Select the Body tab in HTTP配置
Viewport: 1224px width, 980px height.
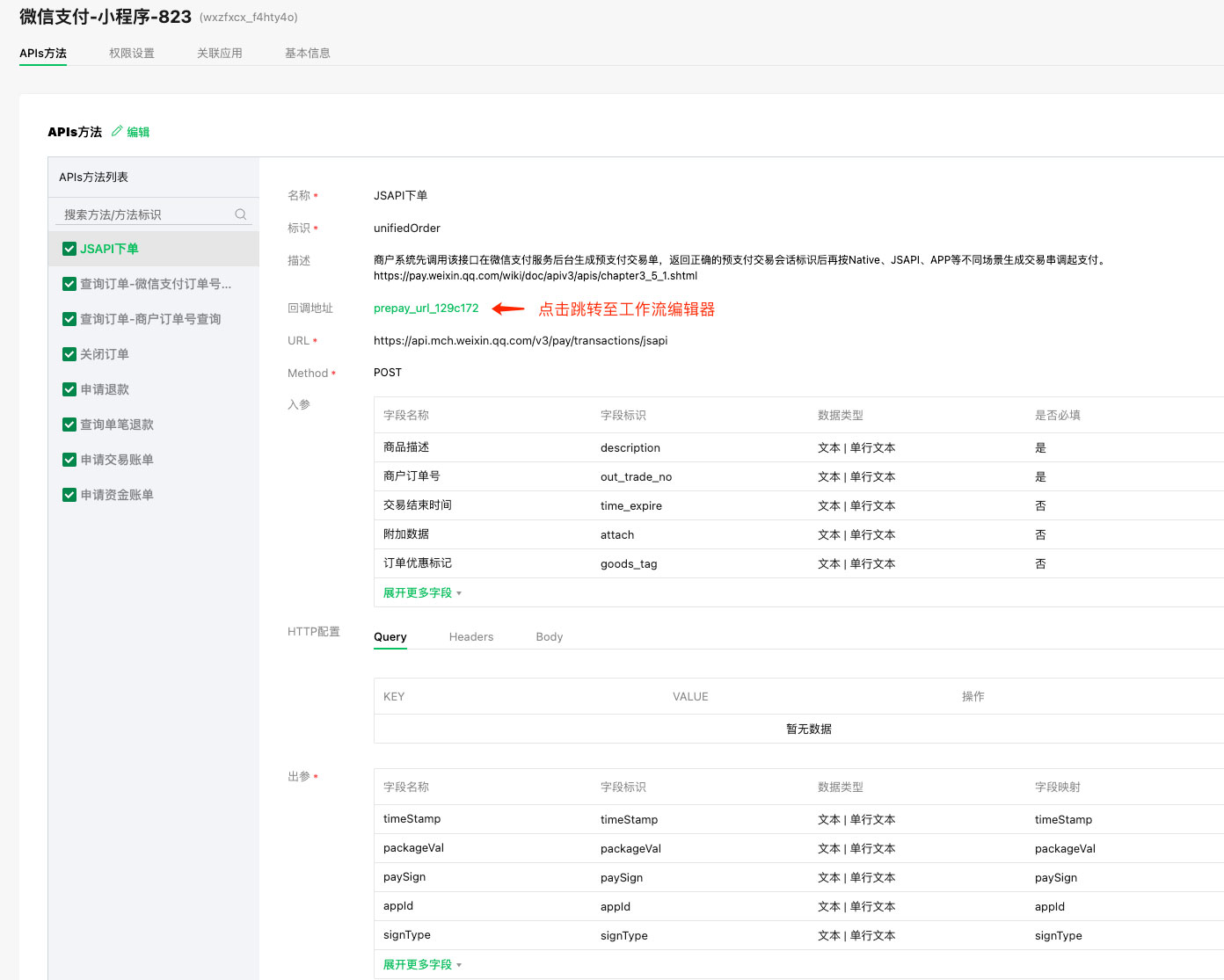click(550, 636)
